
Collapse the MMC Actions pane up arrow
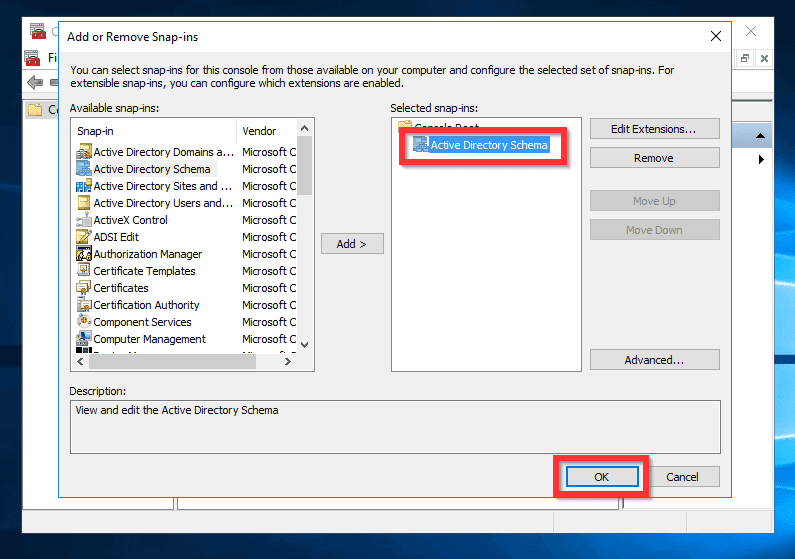760,135
